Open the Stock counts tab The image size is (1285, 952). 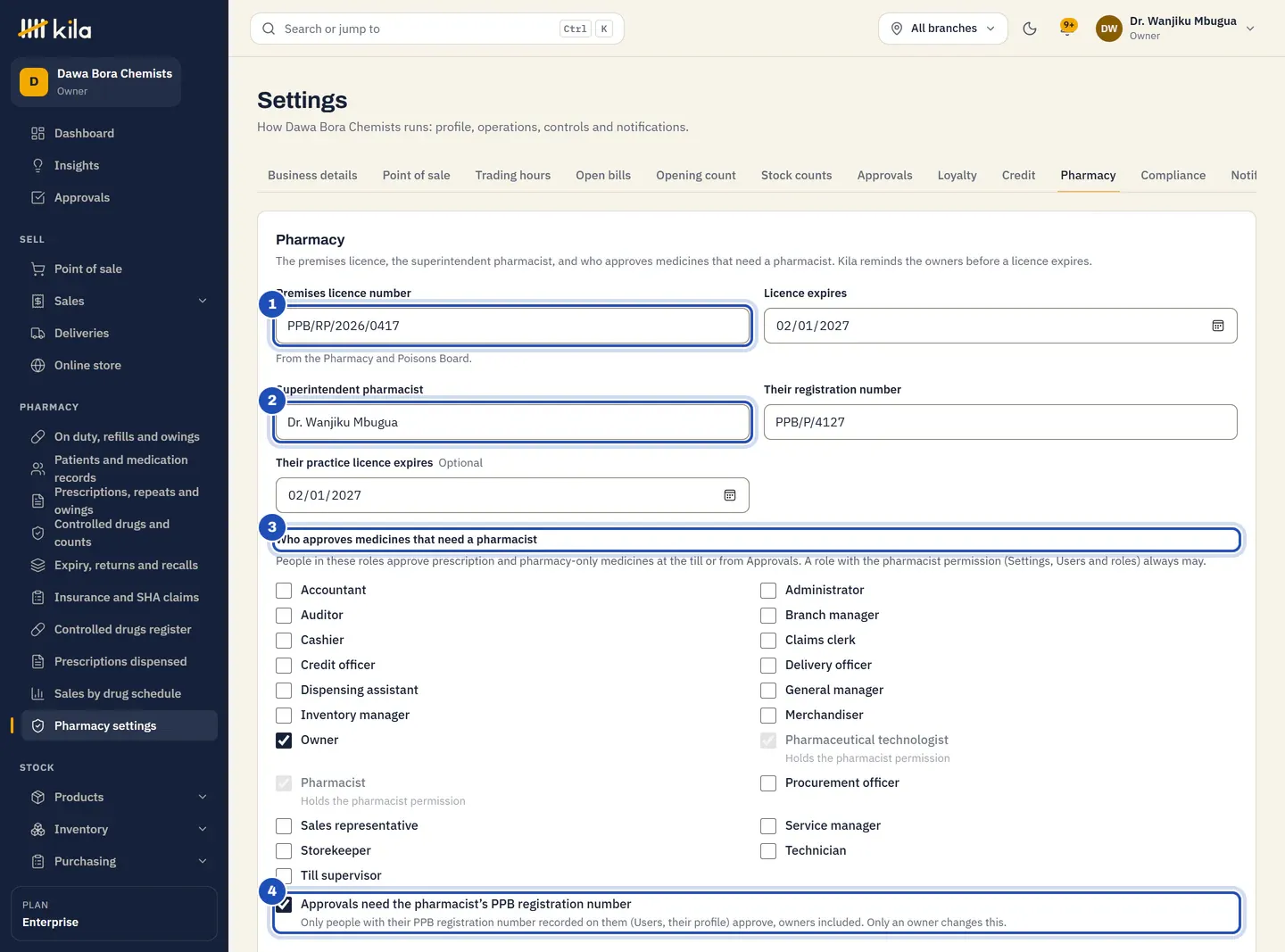tap(796, 175)
